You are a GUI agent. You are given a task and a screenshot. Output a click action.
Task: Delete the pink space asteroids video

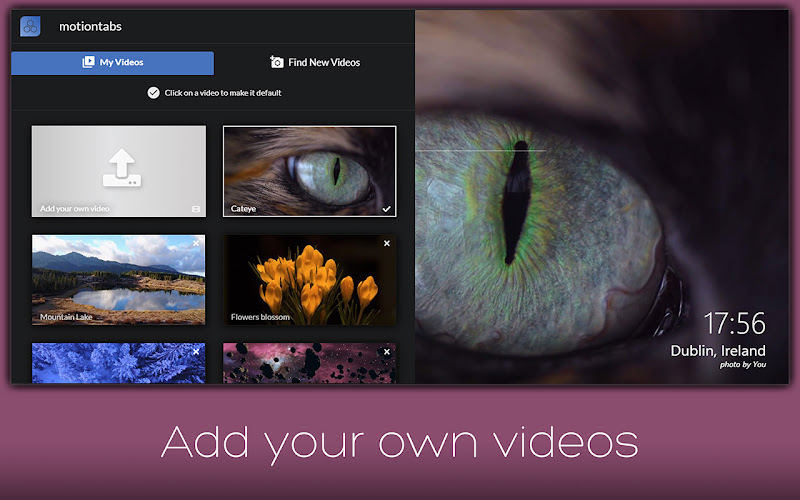pyautogui.click(x=387, y=352)
